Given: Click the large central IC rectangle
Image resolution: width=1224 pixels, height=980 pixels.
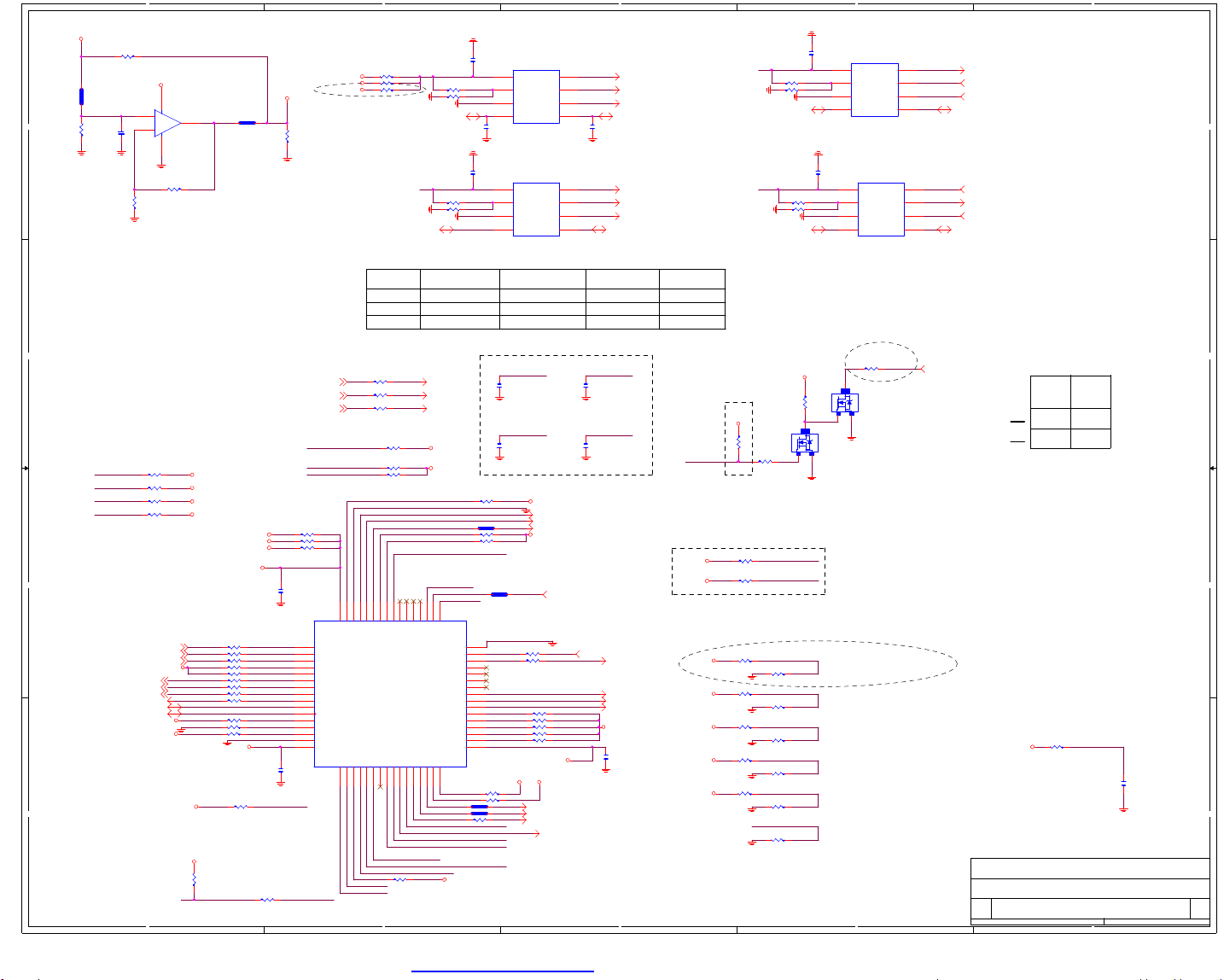Looking at the screenshot, I should [390, 694].
